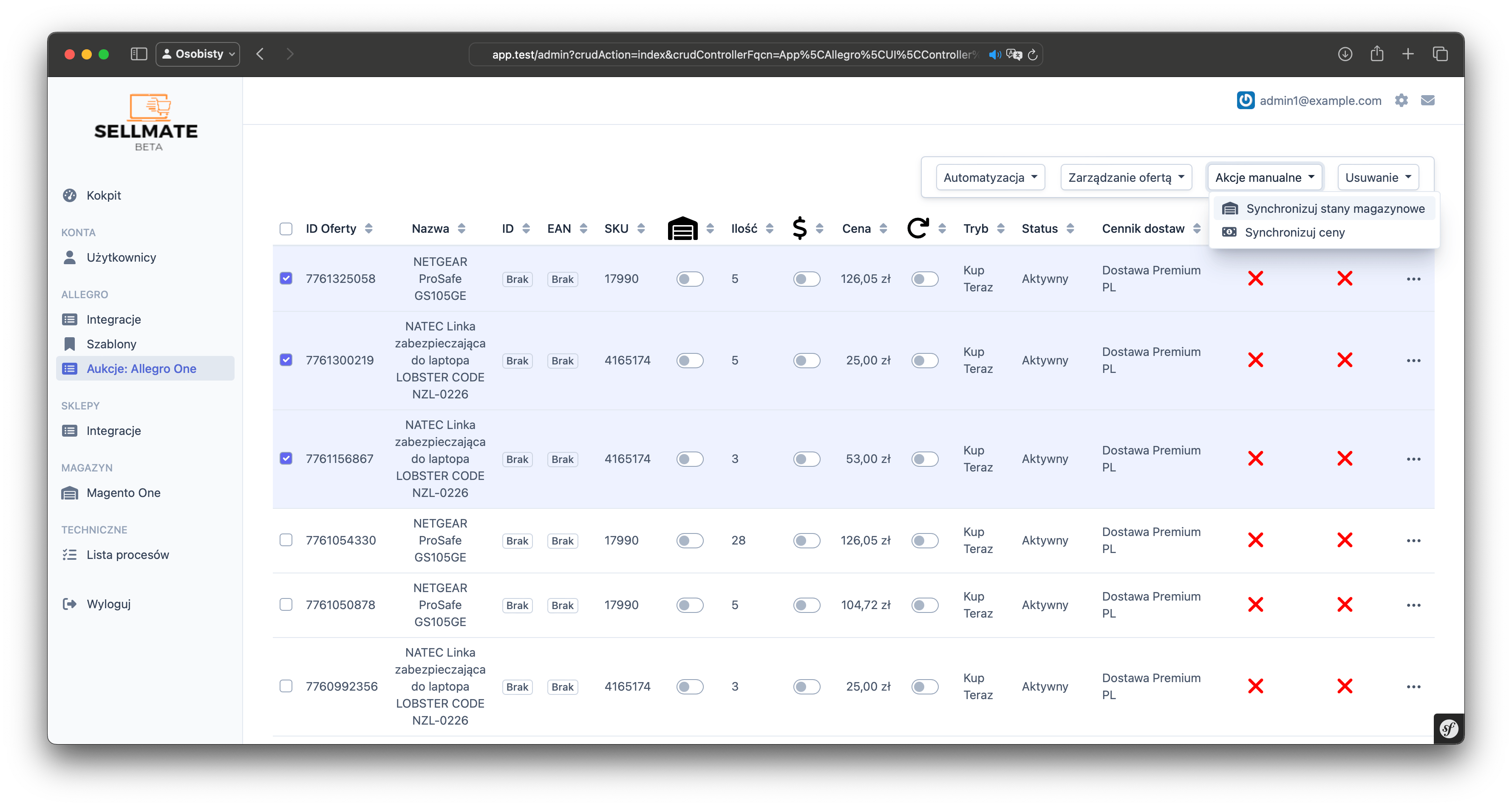
Task: Enable price sync toggle for offer 7761050878
Action: [807, 605]
